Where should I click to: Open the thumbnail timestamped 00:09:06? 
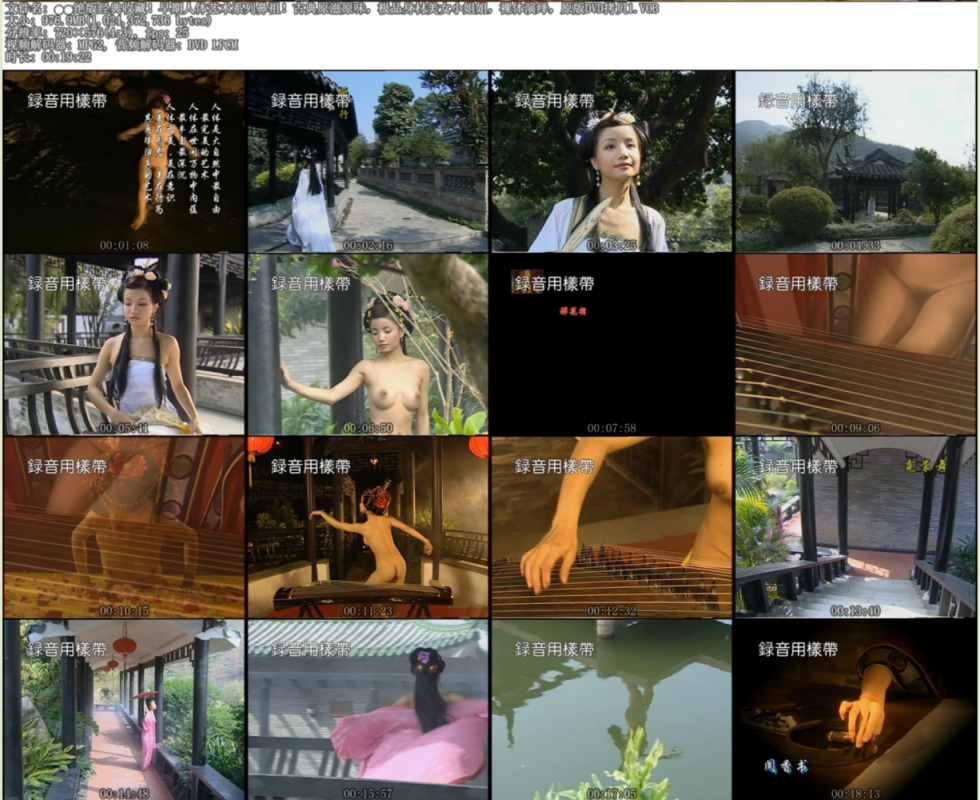[855, 344]
